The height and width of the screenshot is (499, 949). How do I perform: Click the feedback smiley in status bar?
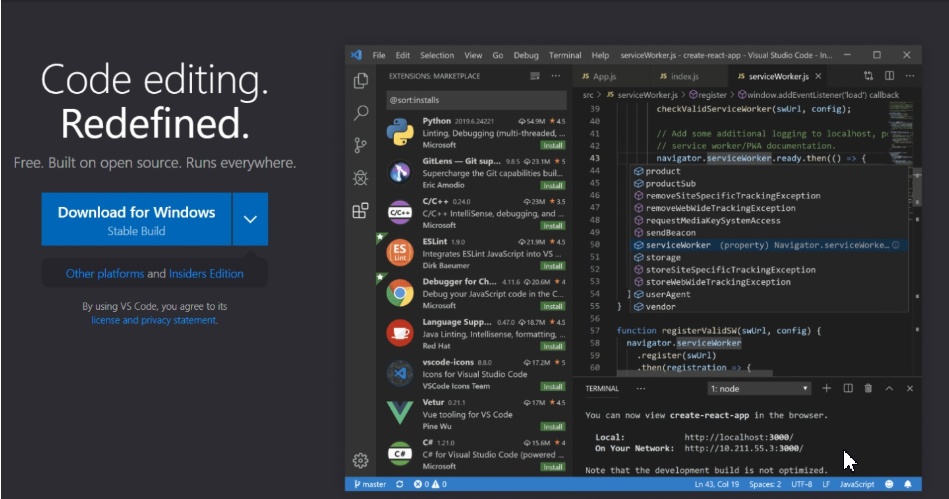pyautogui.click(x=889, y=484)
